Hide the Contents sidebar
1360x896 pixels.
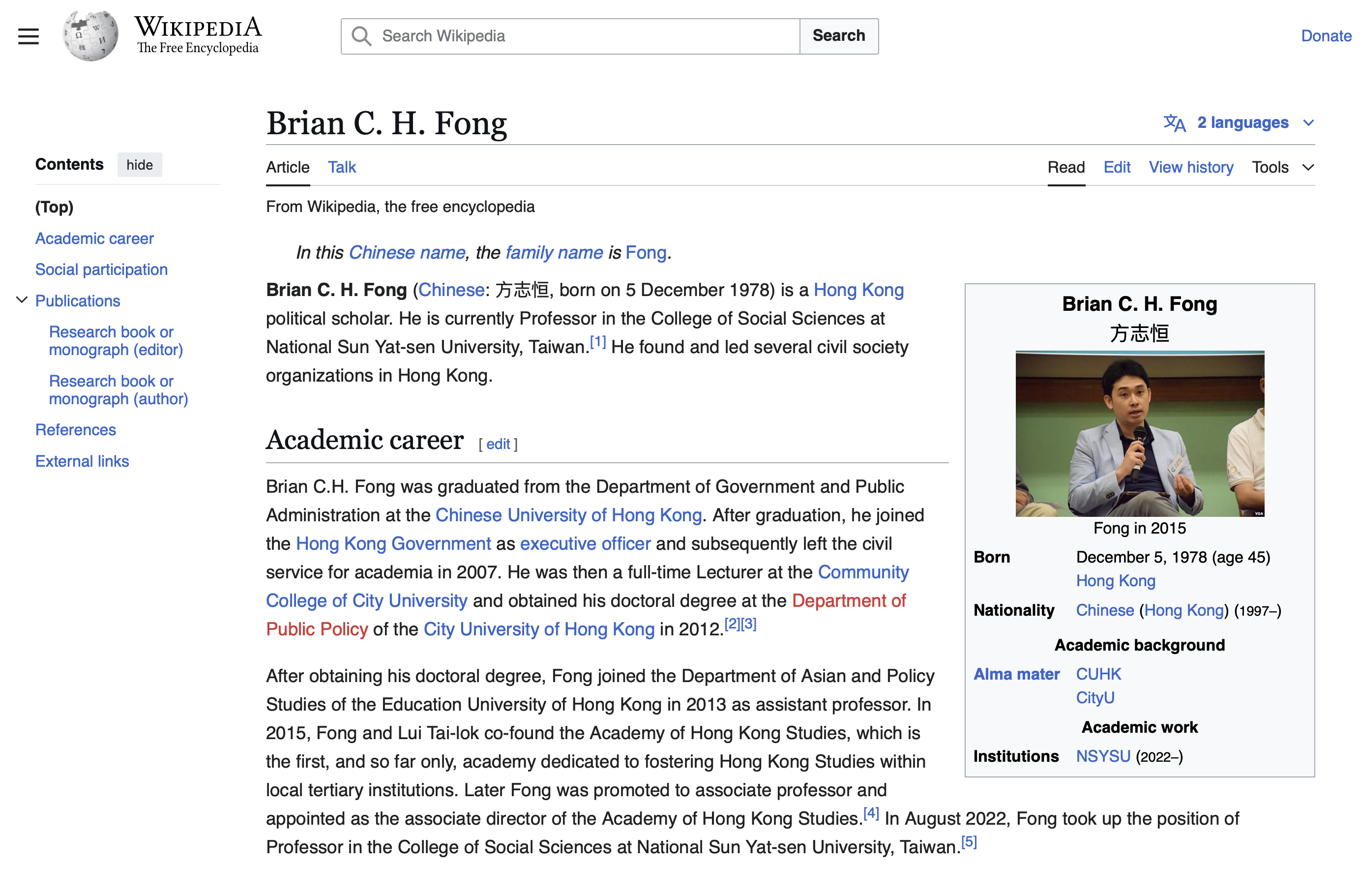[140, 165]
